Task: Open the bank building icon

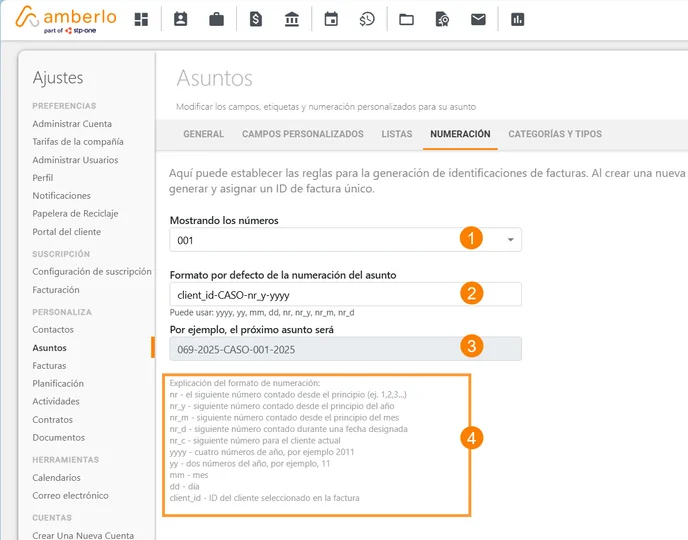Action: click(x=292, y=19)
